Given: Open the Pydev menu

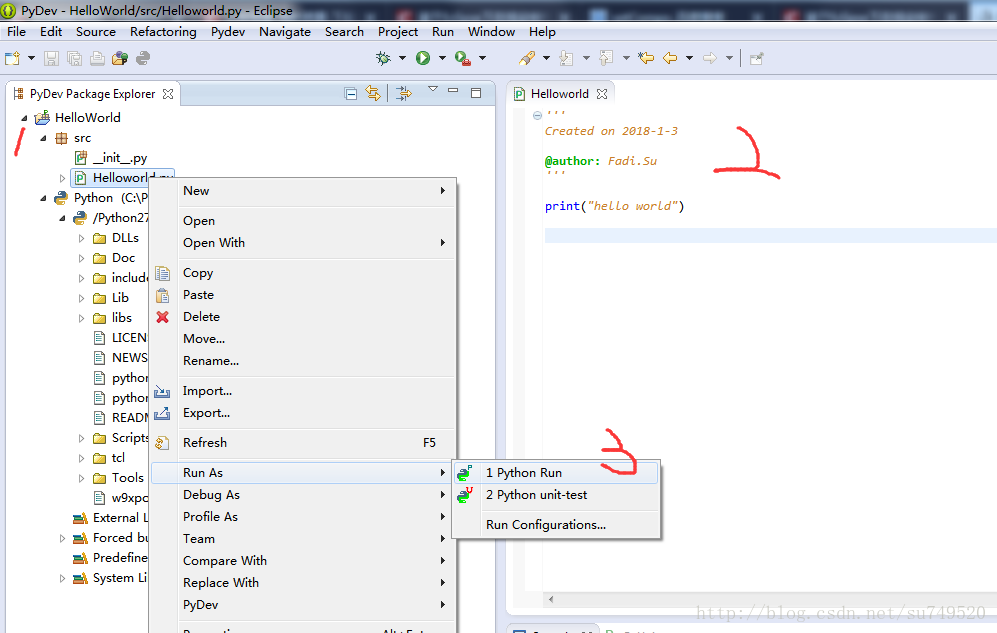Looking at the screenshot, I should [228, 32].
